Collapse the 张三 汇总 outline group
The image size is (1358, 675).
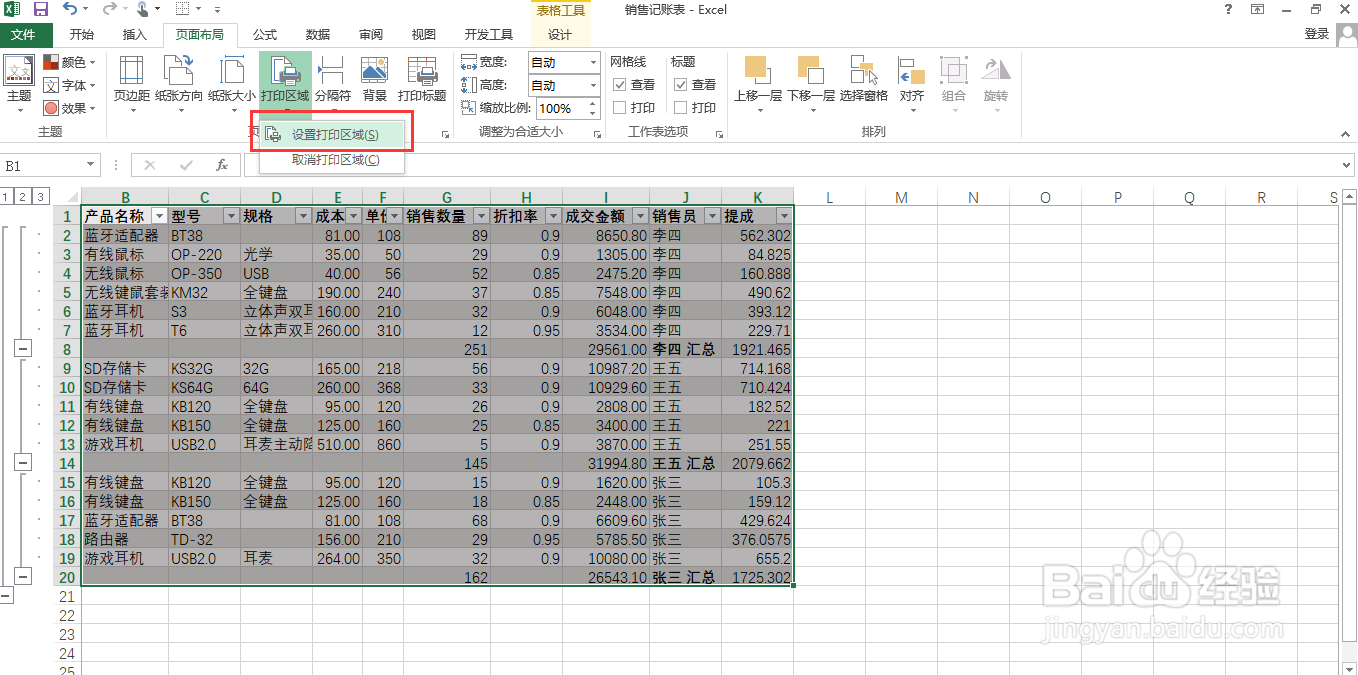tap(23, 577)
